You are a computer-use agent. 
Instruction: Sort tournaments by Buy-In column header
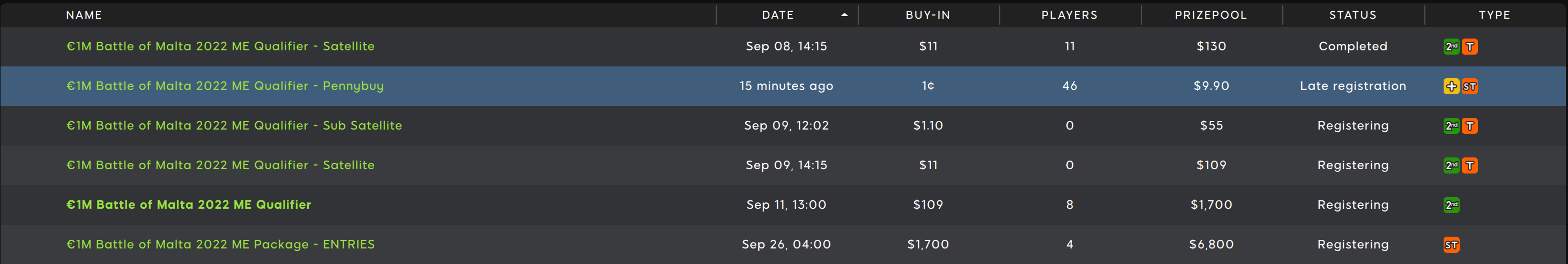click(x=927, y=14)
